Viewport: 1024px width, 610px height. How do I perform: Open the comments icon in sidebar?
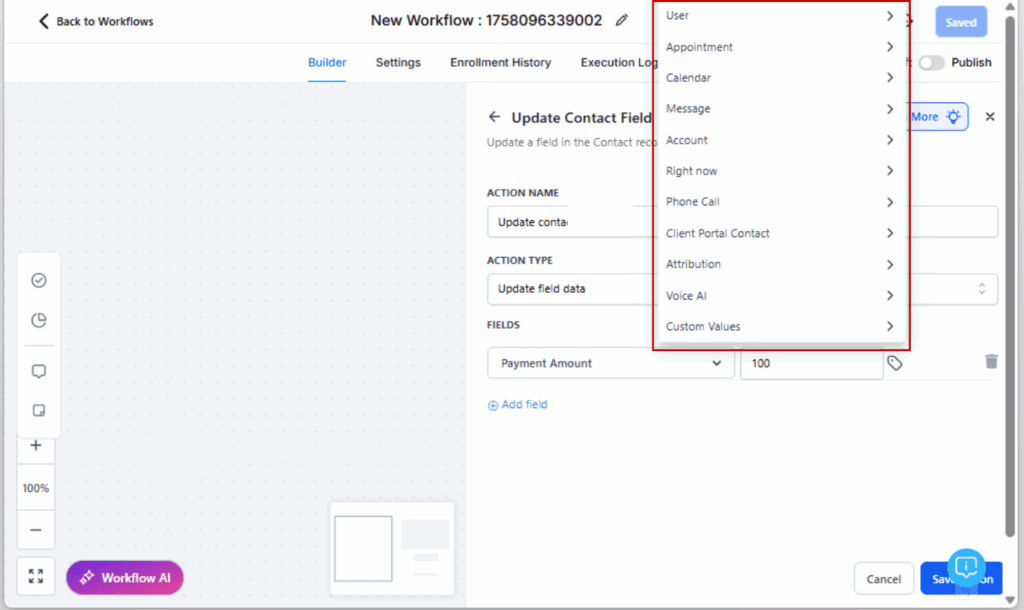pos(39,372)
